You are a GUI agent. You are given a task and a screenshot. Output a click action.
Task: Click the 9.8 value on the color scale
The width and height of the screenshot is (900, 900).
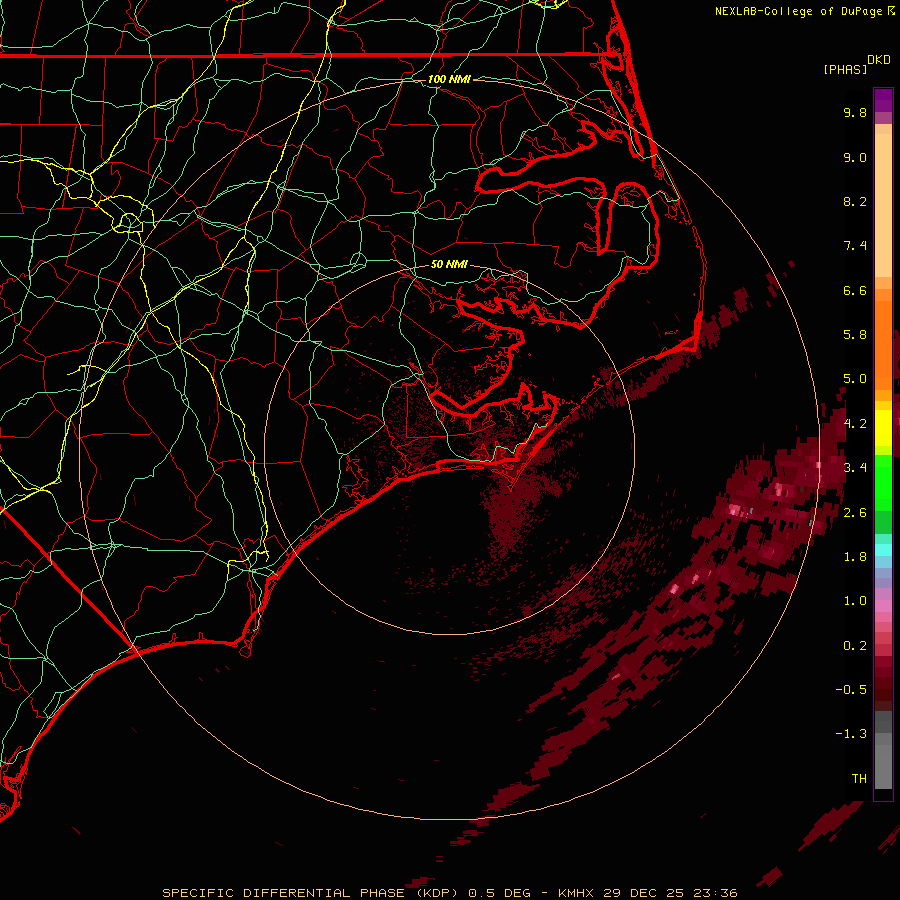click(855, 112)
